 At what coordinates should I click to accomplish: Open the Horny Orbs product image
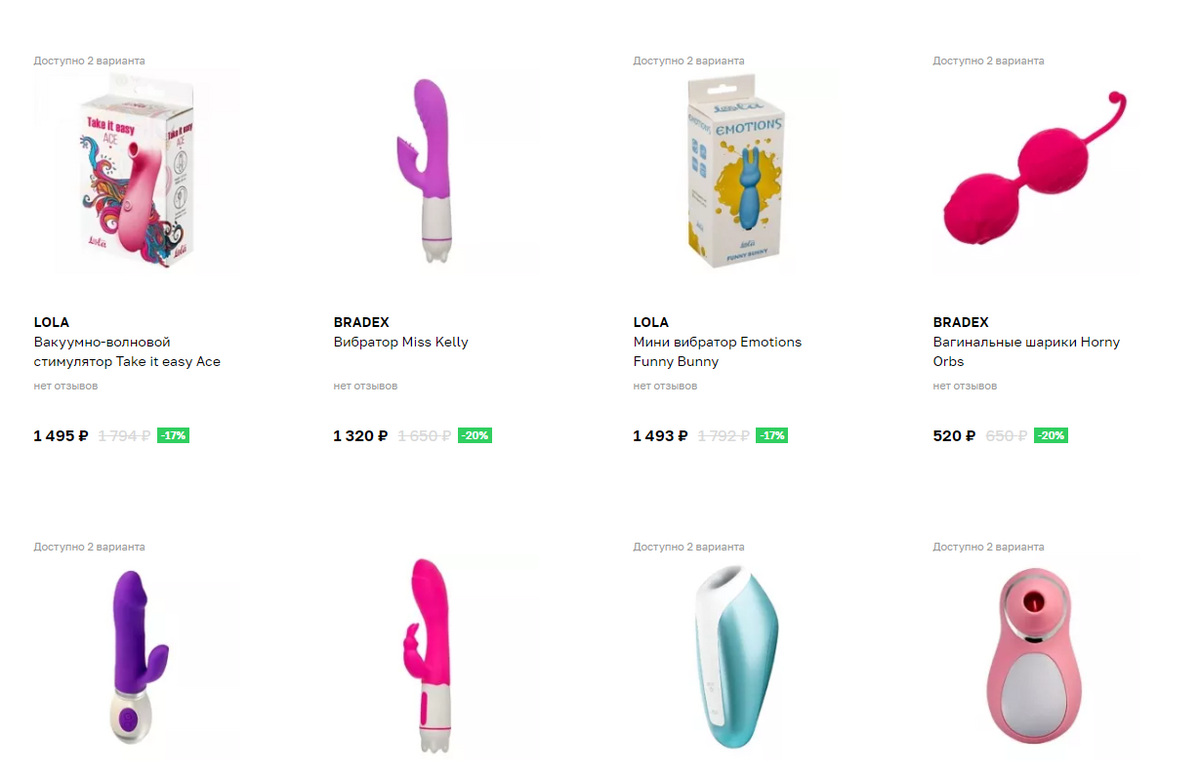1037,170
